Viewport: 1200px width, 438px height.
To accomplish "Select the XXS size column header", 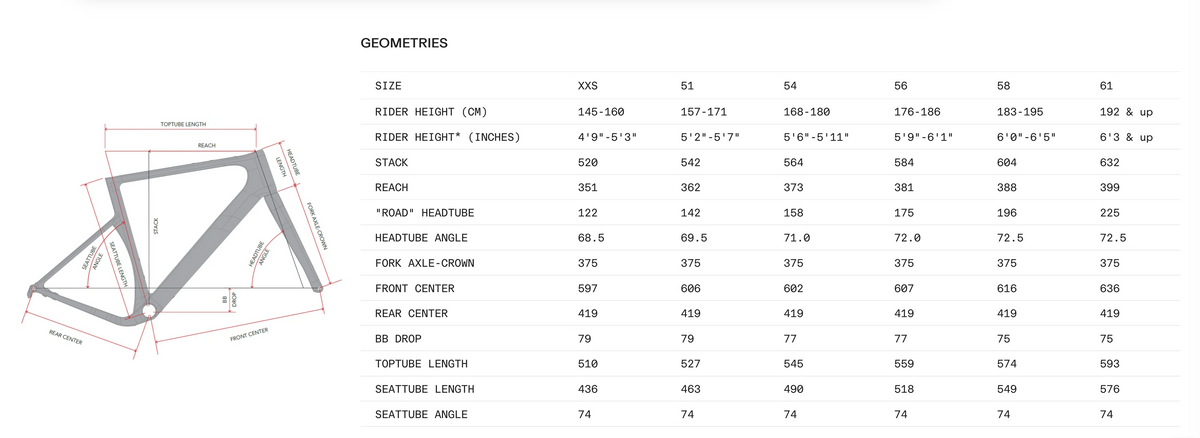I will pyautogui.click(x=588, y=86).
